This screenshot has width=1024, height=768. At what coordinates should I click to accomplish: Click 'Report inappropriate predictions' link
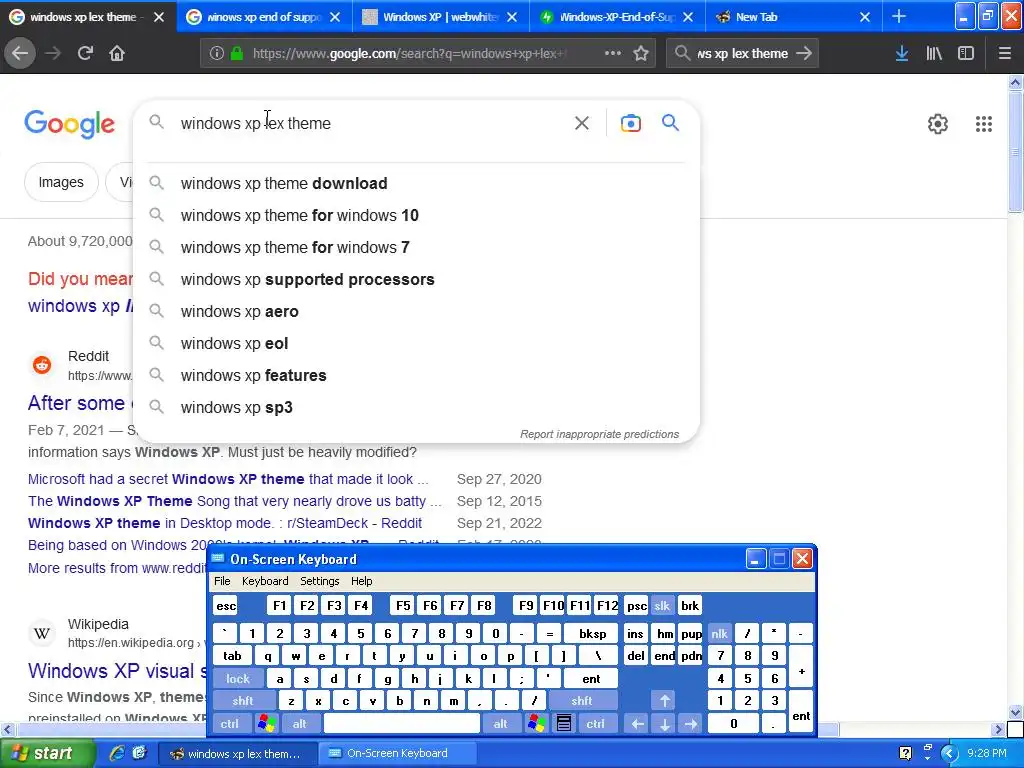point(600,434)
